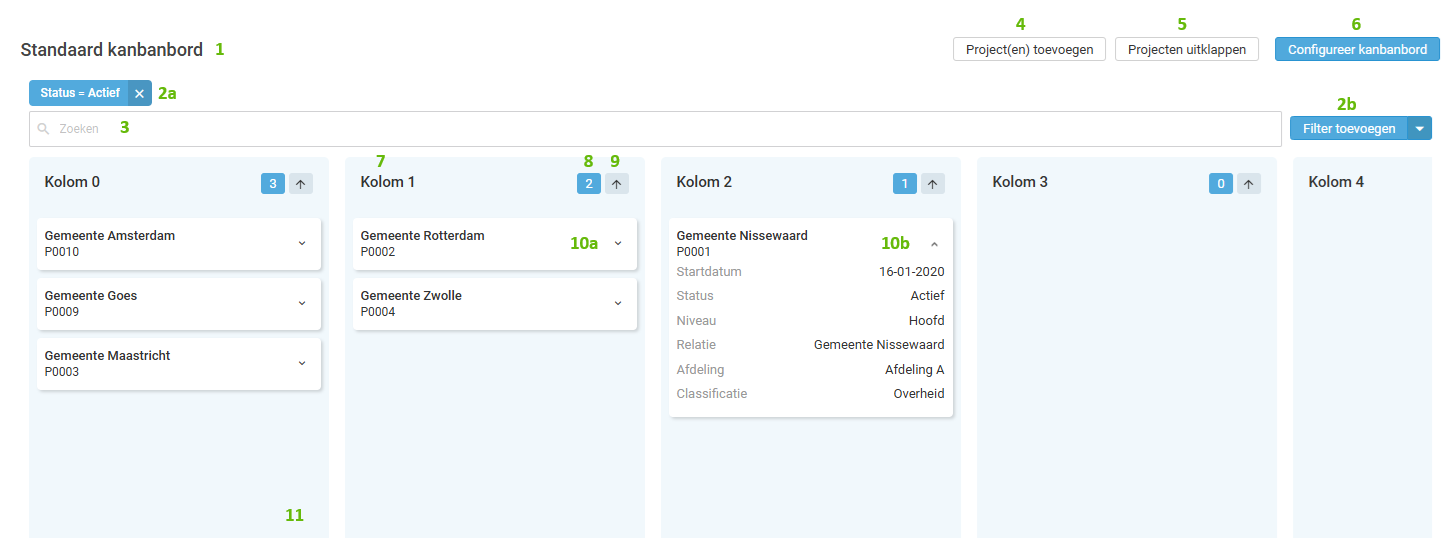
Task: Click the Kolom 0 project count badge
Action: pyautogui.click(x=272, y=183)
